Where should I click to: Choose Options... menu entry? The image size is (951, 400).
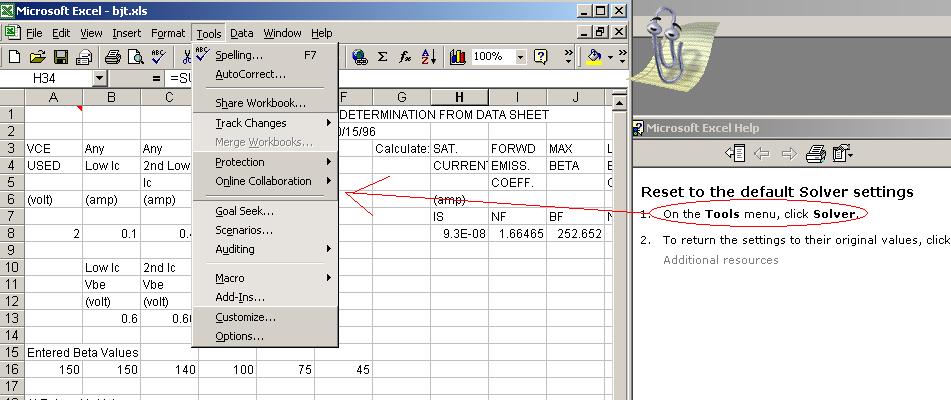(x=264, y=336)
